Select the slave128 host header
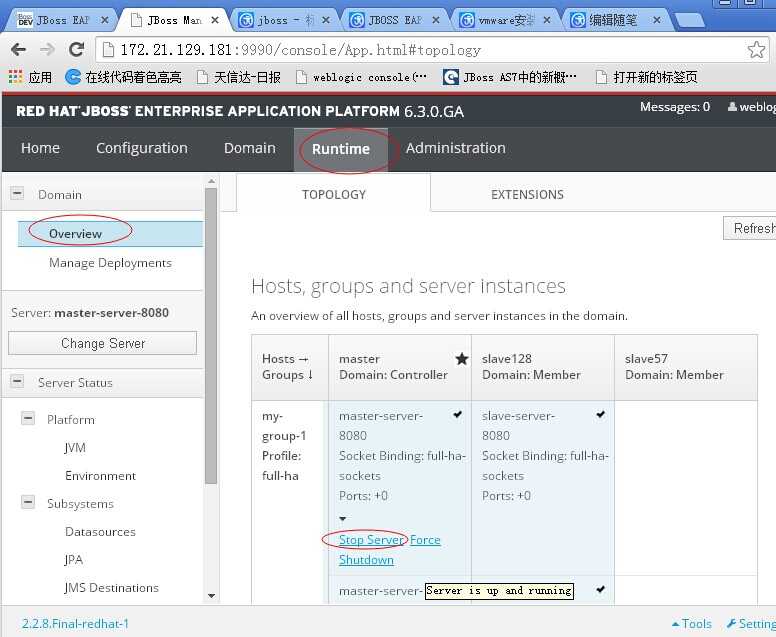 tap(543, 367)
